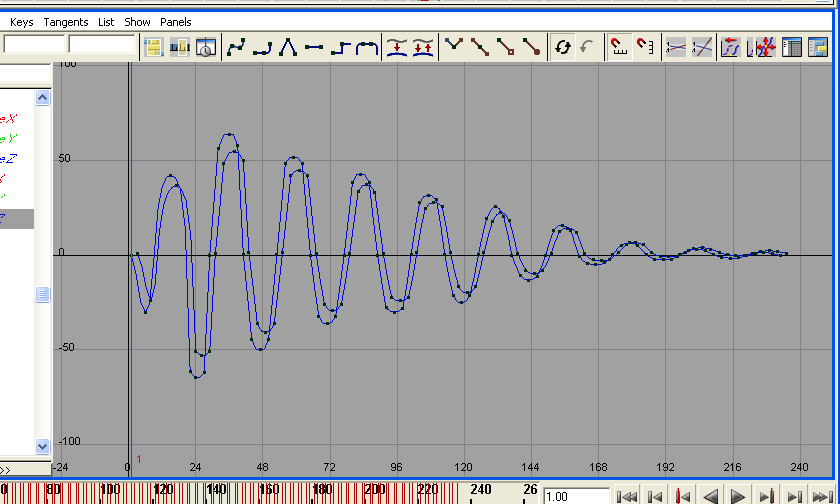Open the Keys menu

click(x=21, y=22)
